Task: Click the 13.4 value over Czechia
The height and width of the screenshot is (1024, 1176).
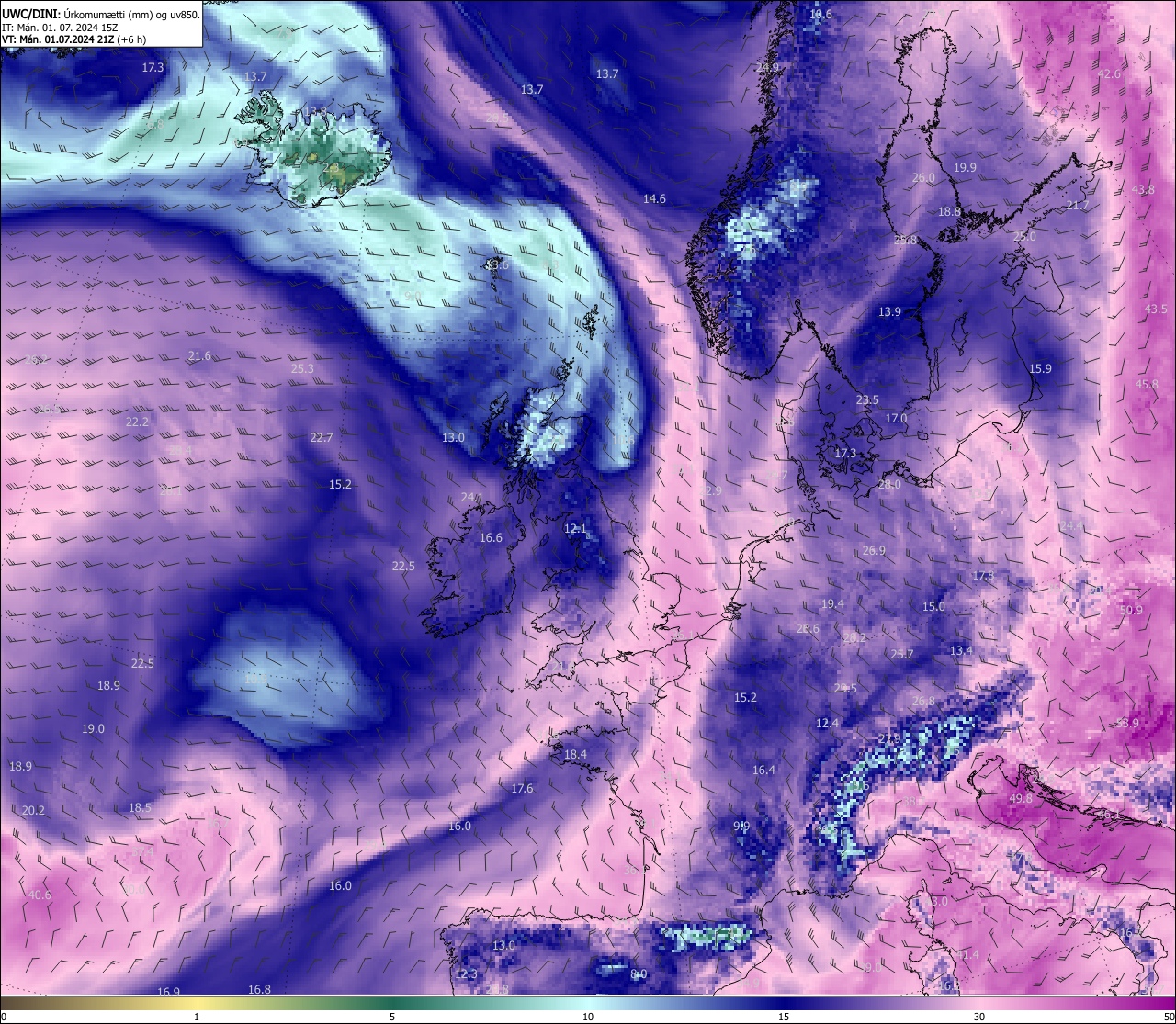Action: tap(961, 650)
